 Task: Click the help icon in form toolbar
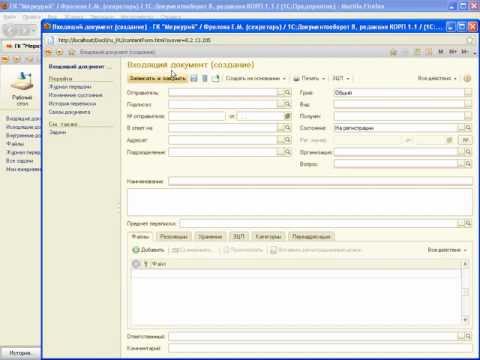[467, 78]
